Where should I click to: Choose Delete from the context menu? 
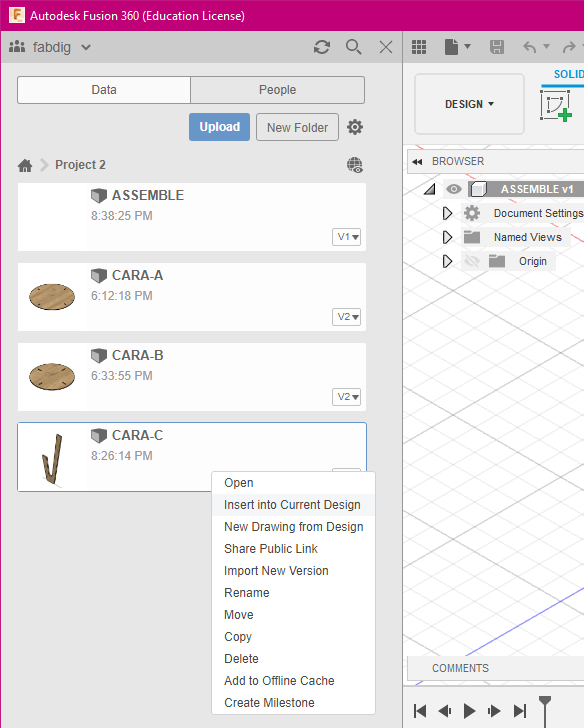[x=293, y=658]
